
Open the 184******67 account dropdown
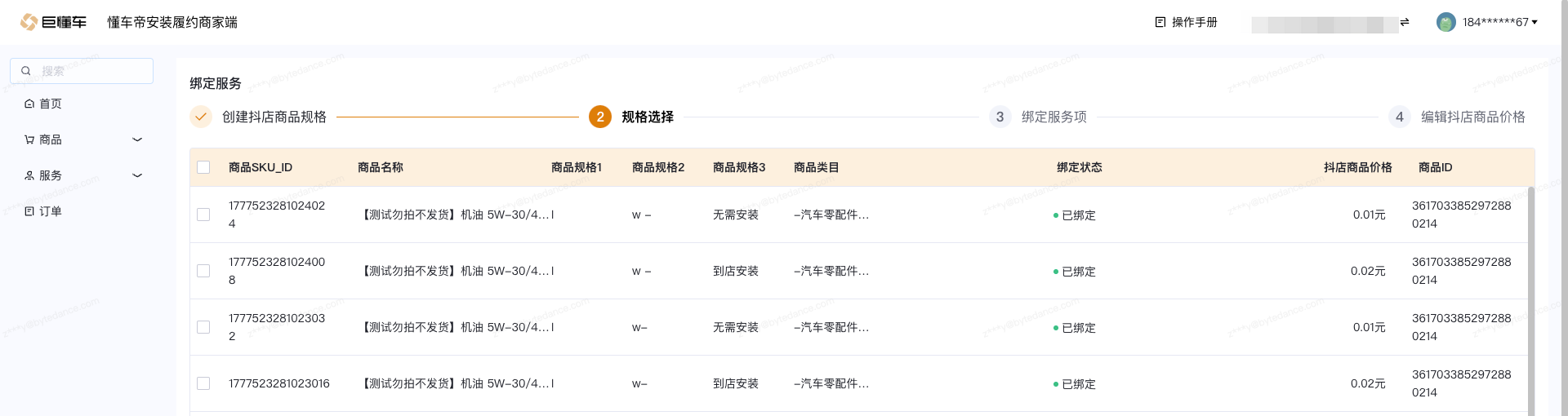pos(1500,22)
